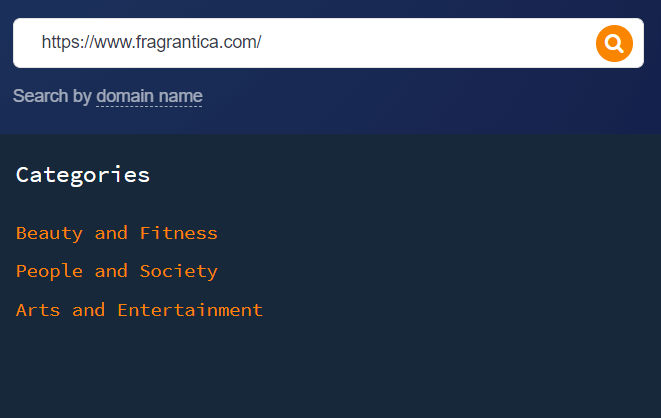
Task: Click empty space inside the white search box
Action: pos(422,43)
